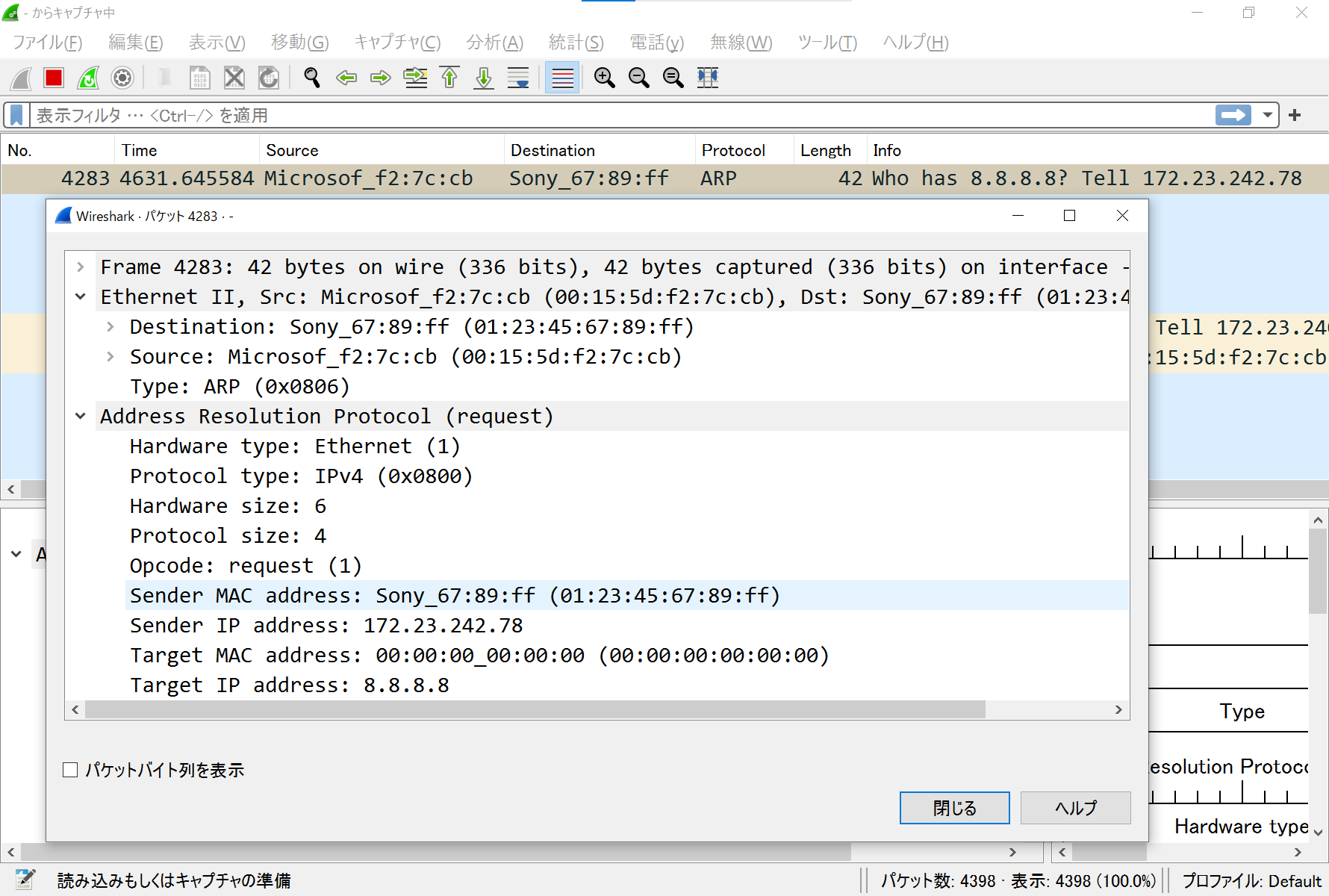Open the 表示(V) menu
This screenshot has height=896, width=1329.
click(217, 43)
